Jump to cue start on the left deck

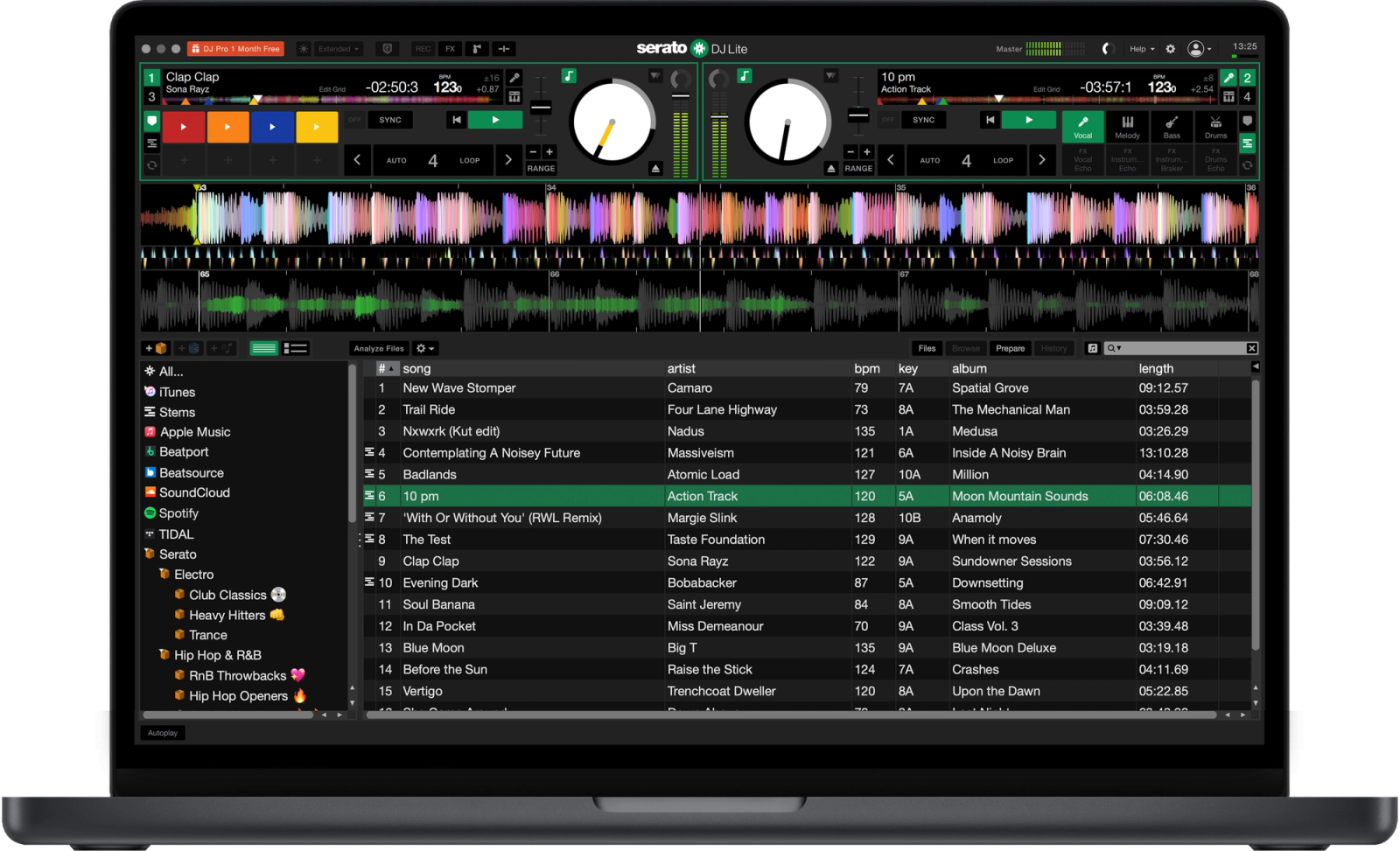coord(456,120)
